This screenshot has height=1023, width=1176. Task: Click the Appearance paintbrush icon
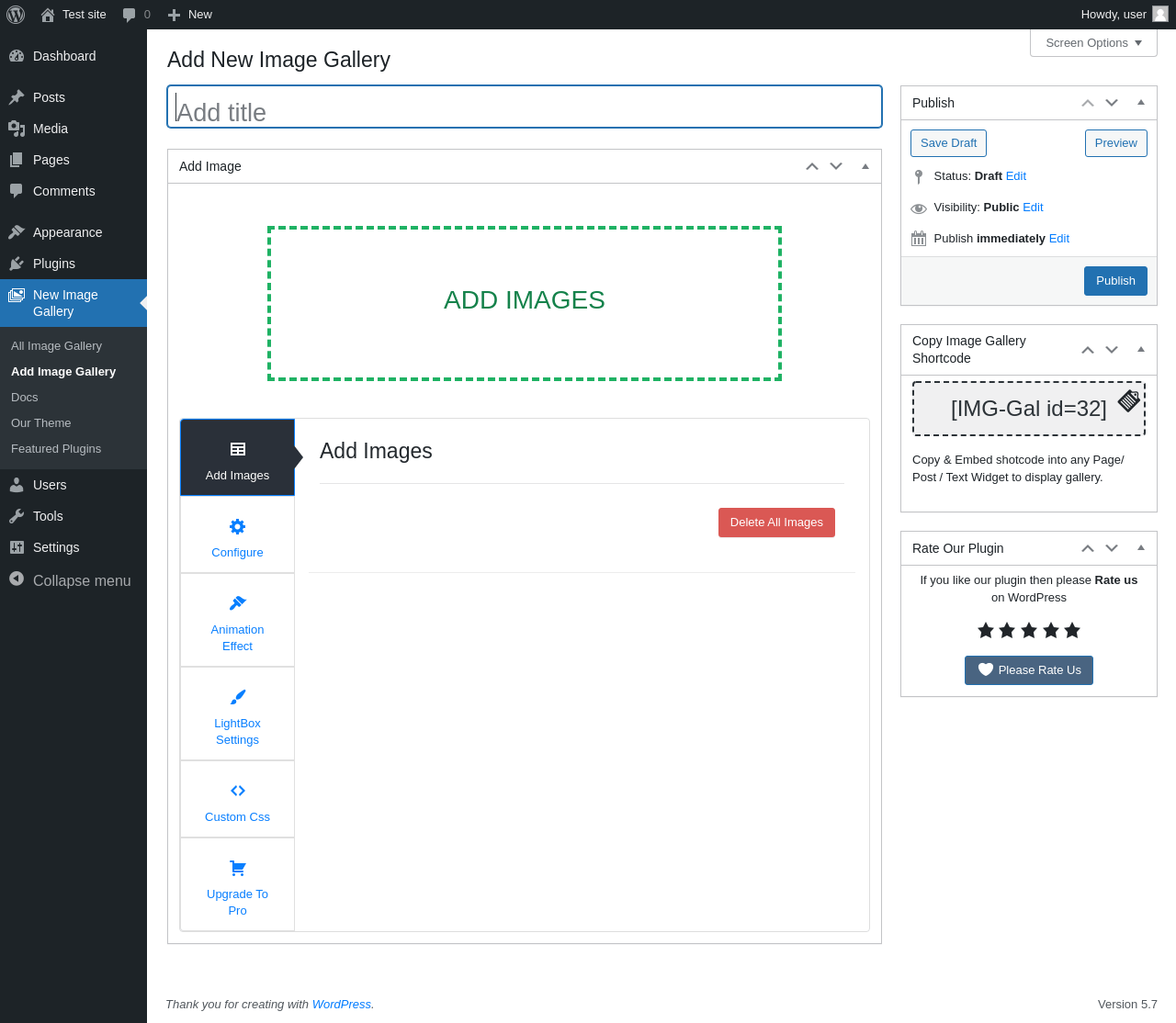[x=17, y=232]
